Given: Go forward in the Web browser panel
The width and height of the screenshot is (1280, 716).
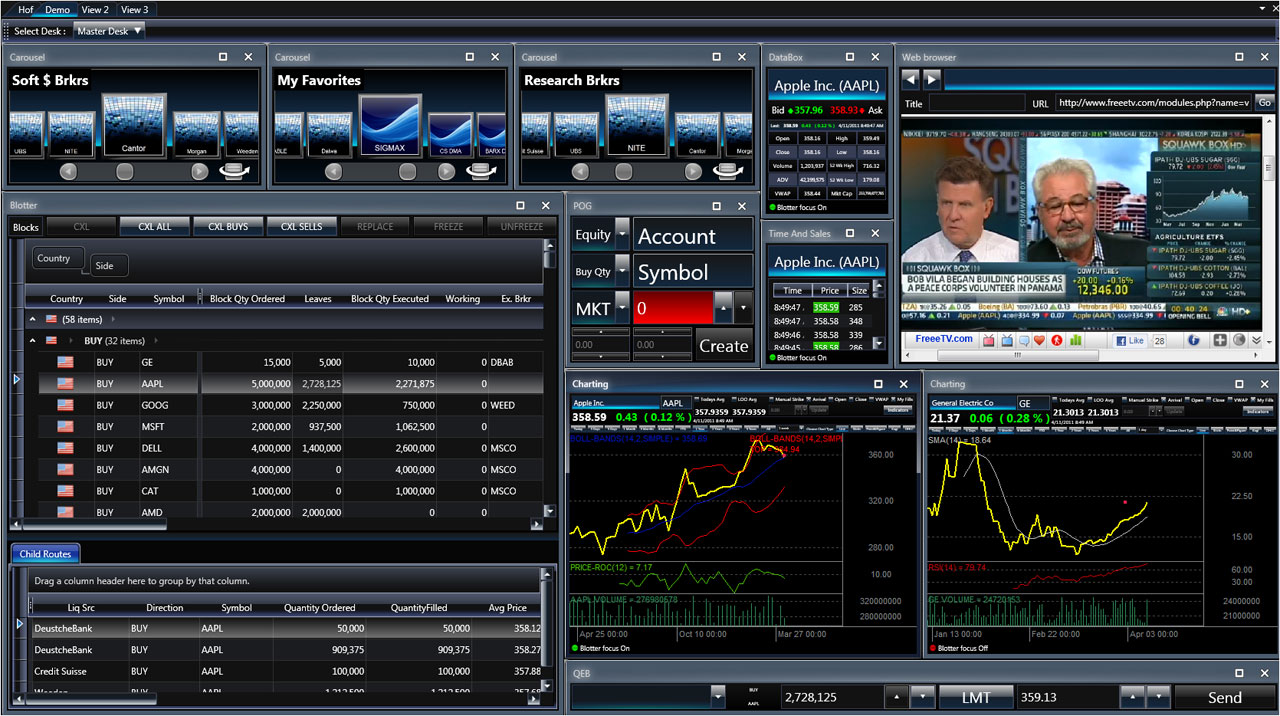Looking at the screenshot, I should [x=932, y=79].
